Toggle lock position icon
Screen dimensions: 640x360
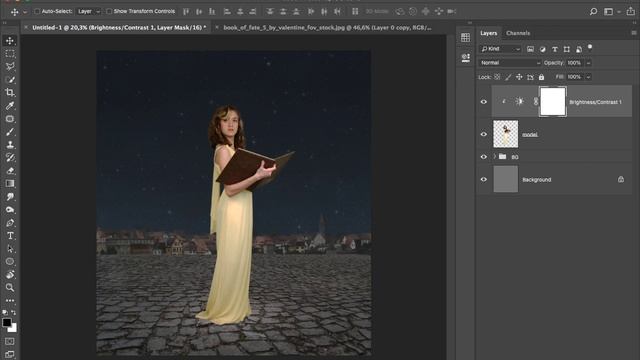pyautogui.click(x=519, y=77)
